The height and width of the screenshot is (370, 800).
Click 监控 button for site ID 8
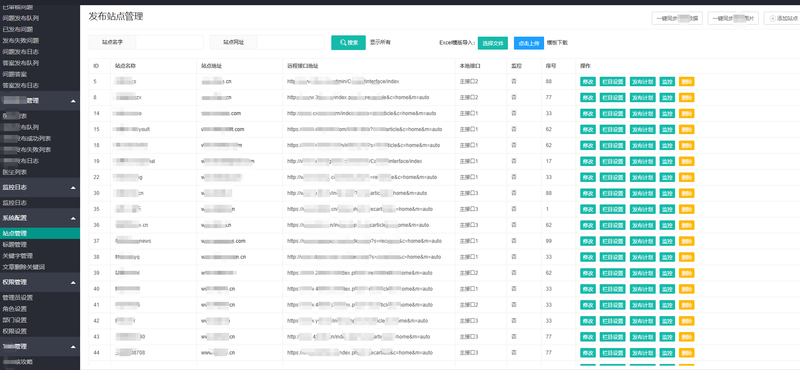click(x=667, y=97)
